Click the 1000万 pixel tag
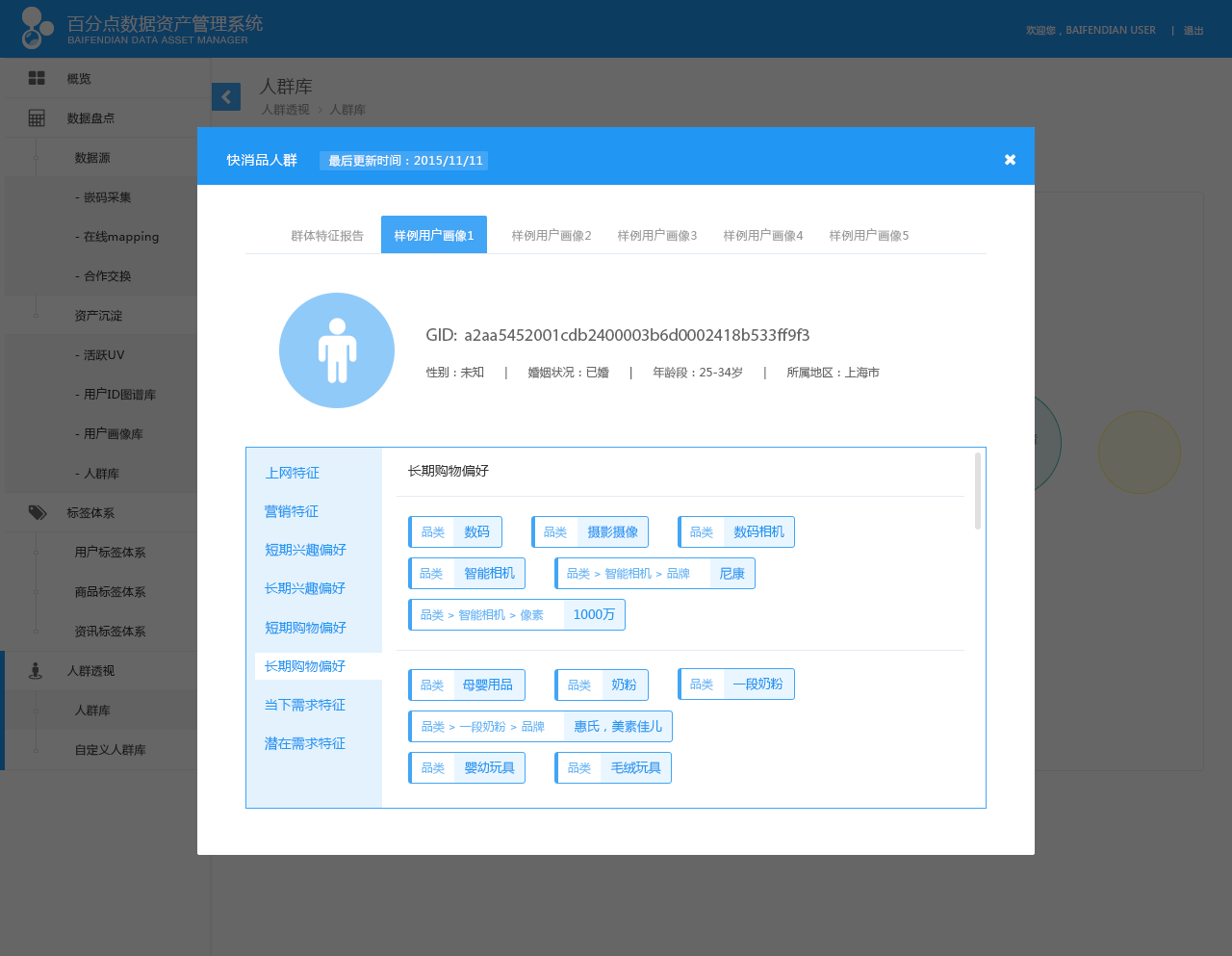Screen dimensions: 1232x956 [517, 615]
